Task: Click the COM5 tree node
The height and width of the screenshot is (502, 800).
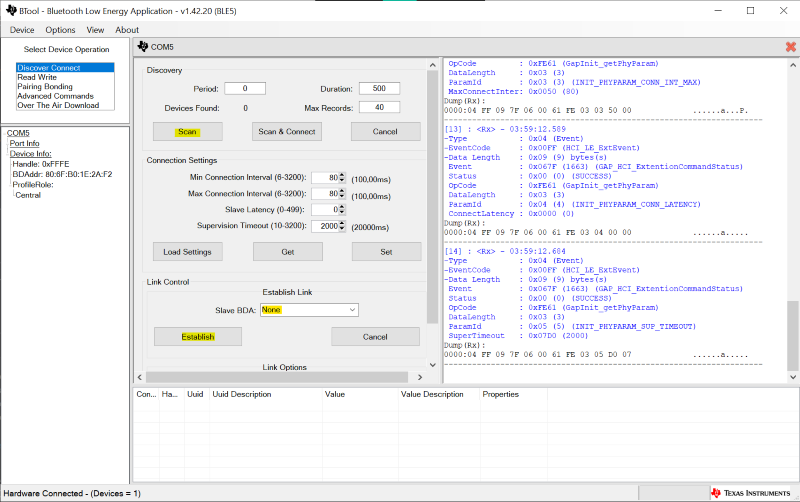Action: pos(18,133)
